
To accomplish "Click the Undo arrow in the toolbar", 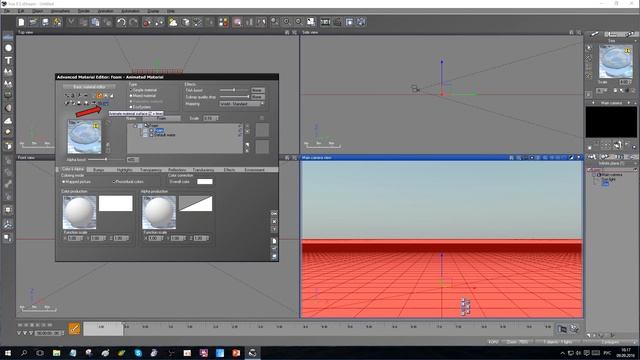I will pos(121,22).
